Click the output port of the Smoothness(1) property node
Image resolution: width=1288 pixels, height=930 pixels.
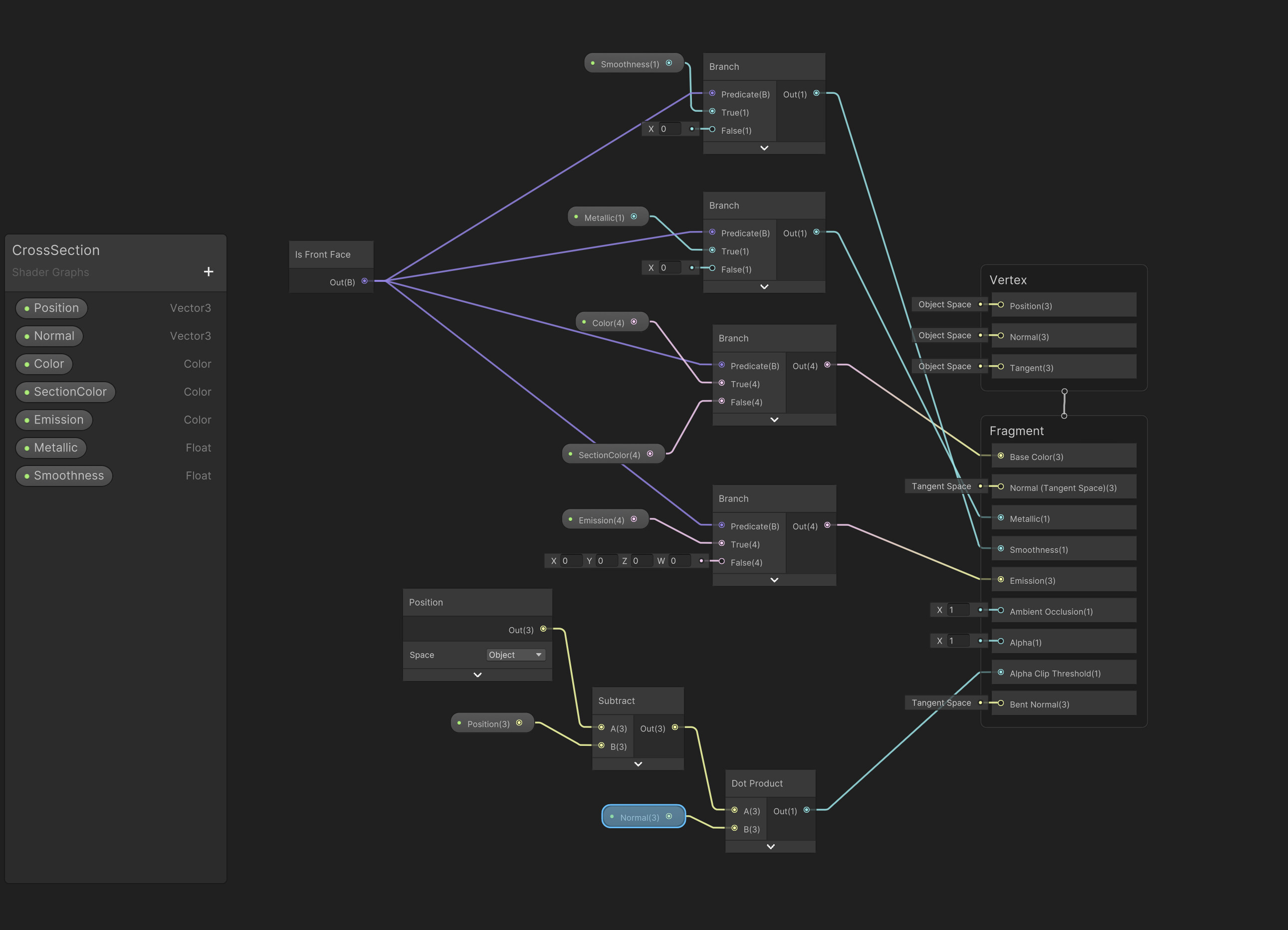[x=669, y=63]
